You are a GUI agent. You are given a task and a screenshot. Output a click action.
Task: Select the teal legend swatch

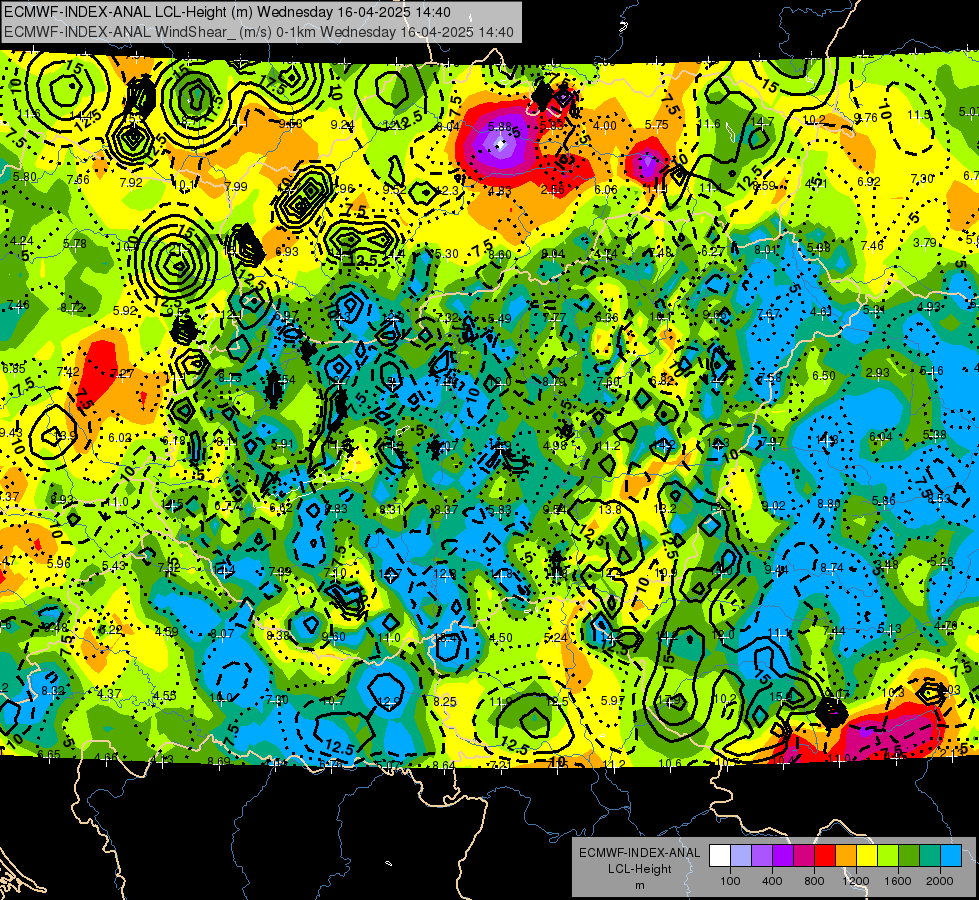point(930,855)
